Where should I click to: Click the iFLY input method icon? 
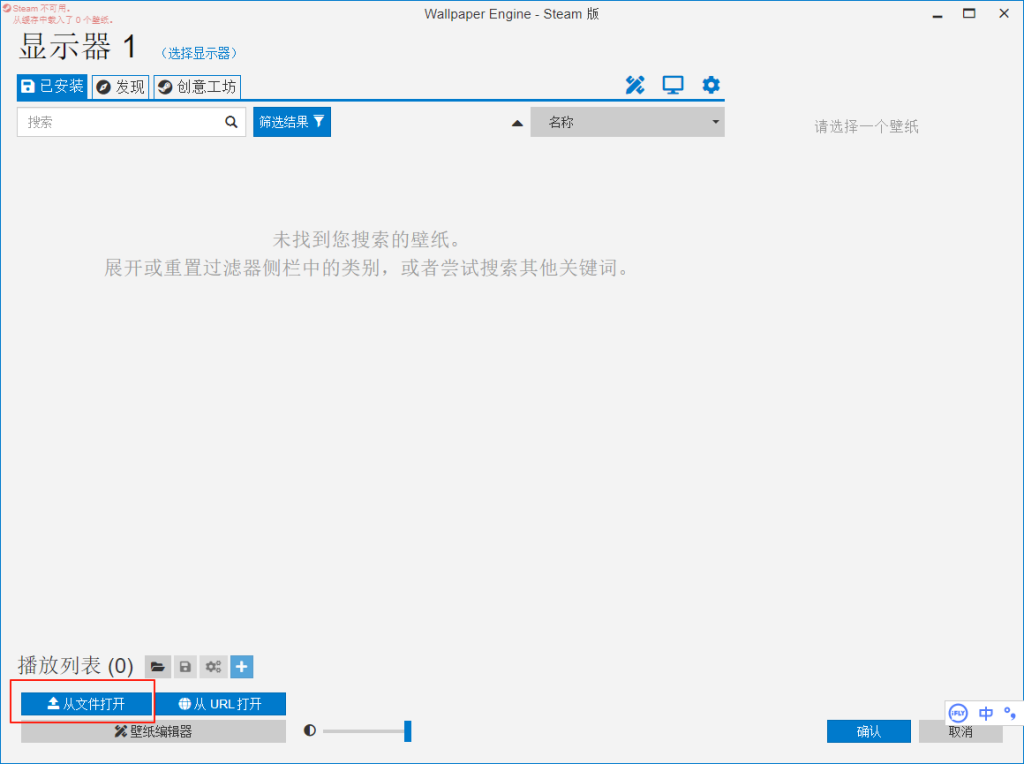pos(958,713)
